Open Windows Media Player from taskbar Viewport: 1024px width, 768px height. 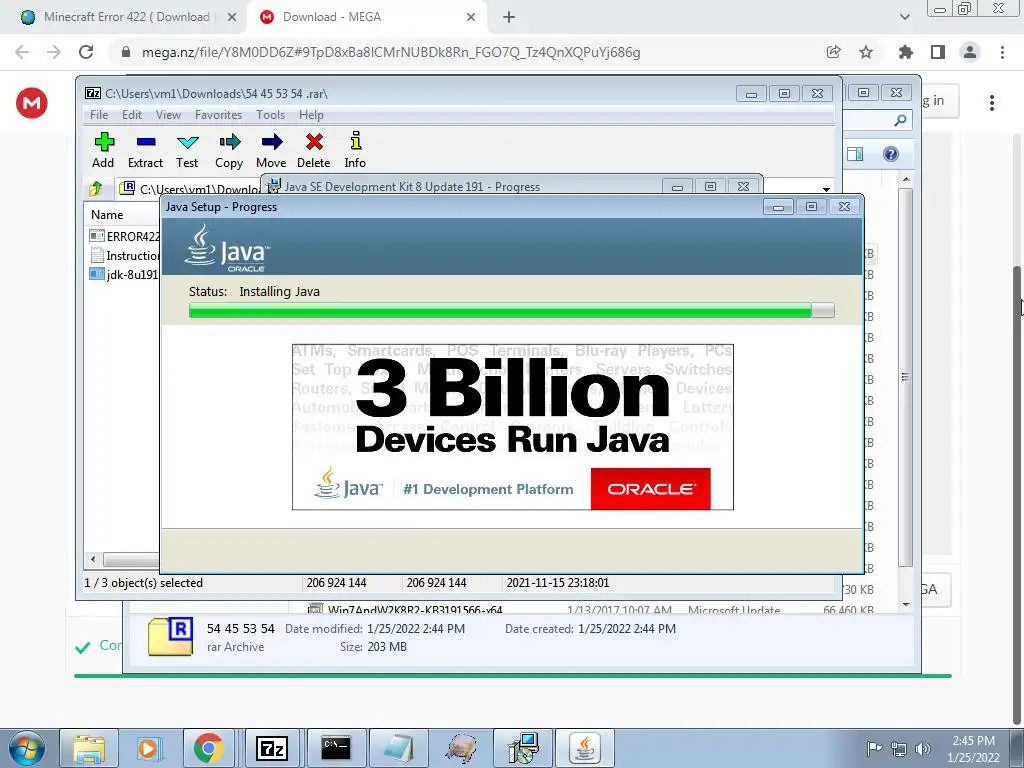(148, 748)
